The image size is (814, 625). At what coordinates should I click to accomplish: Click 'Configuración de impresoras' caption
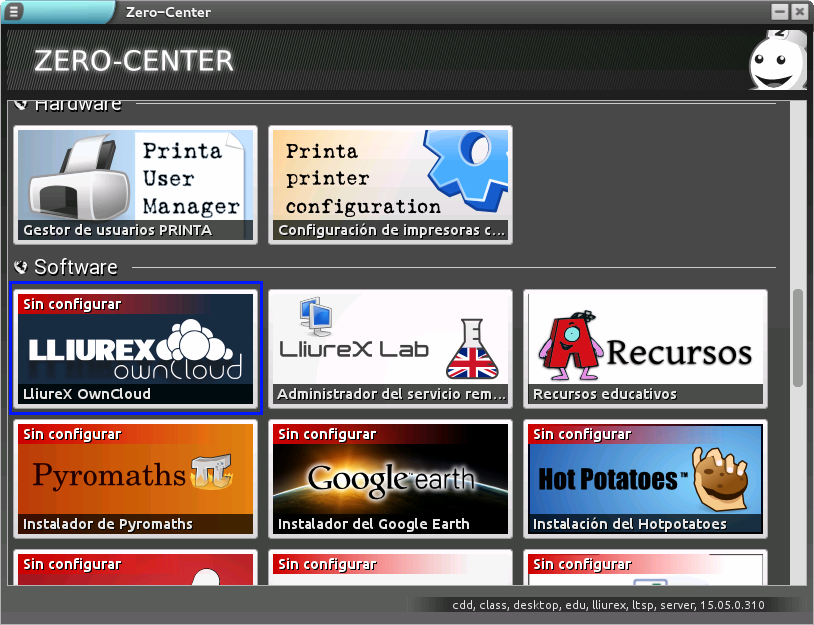[x=391, y=230]
